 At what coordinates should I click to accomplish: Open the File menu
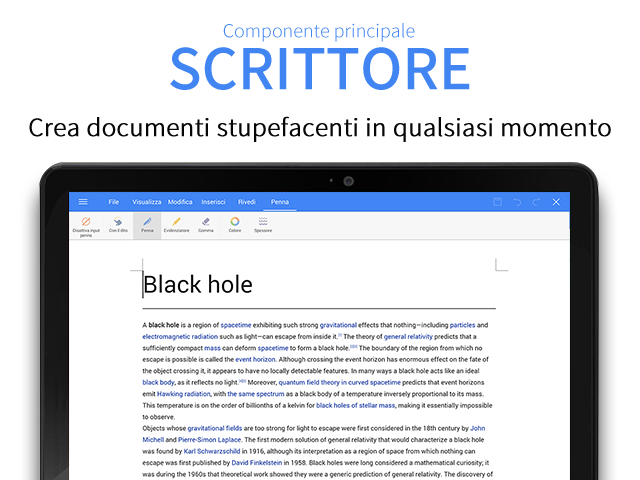coord(113,202)
